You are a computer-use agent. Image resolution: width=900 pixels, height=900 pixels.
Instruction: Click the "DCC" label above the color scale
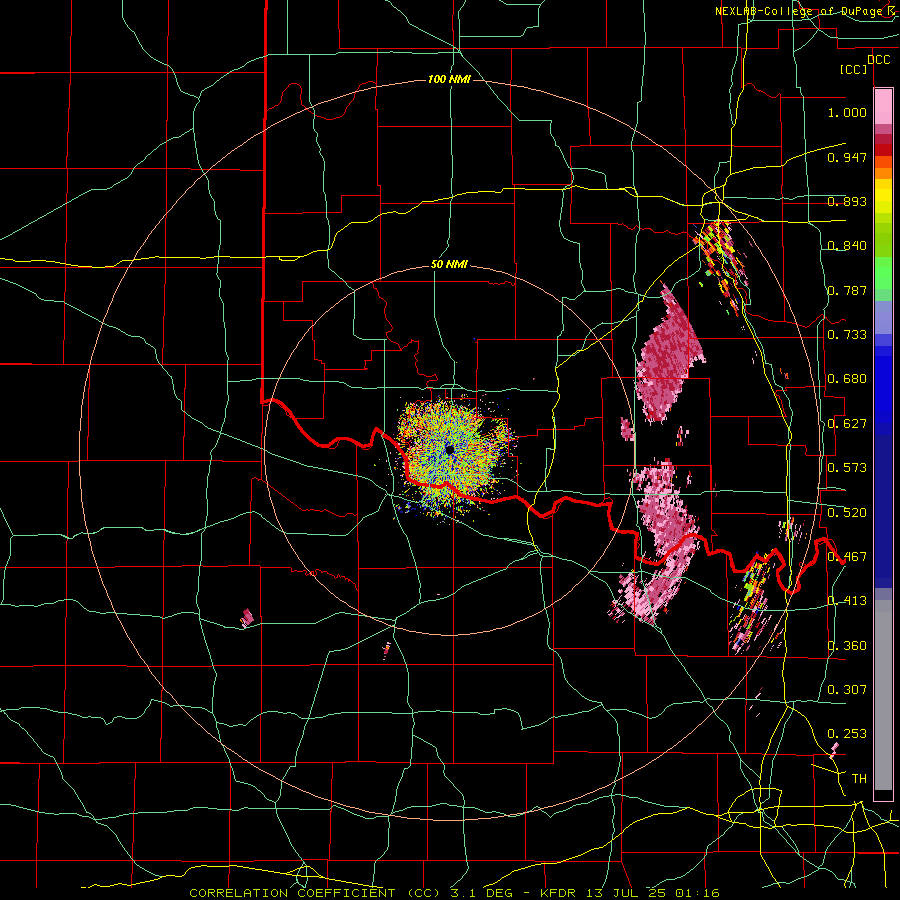(878, 60)
